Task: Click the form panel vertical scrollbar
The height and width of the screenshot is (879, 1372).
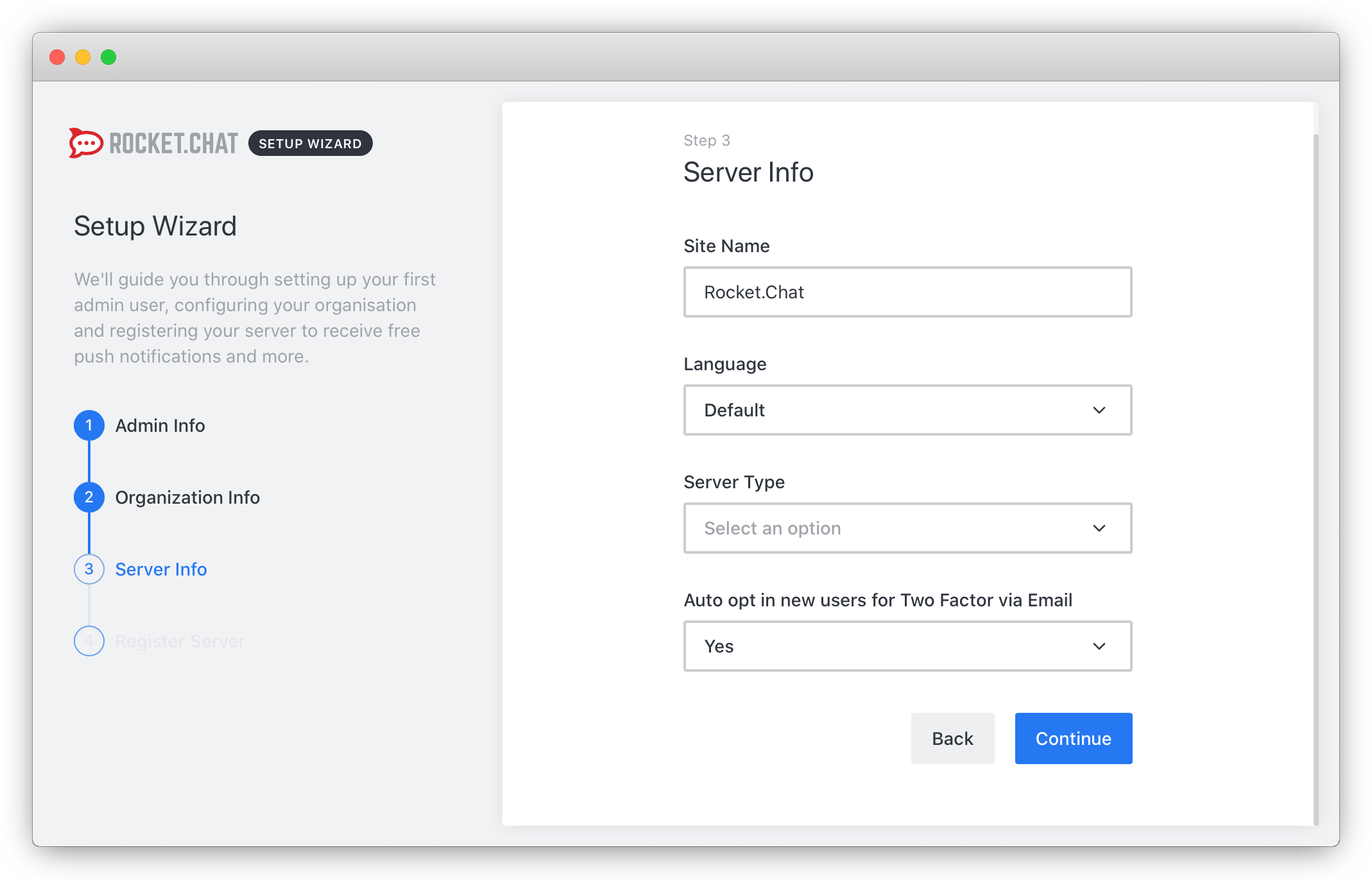Action: 1316,479
